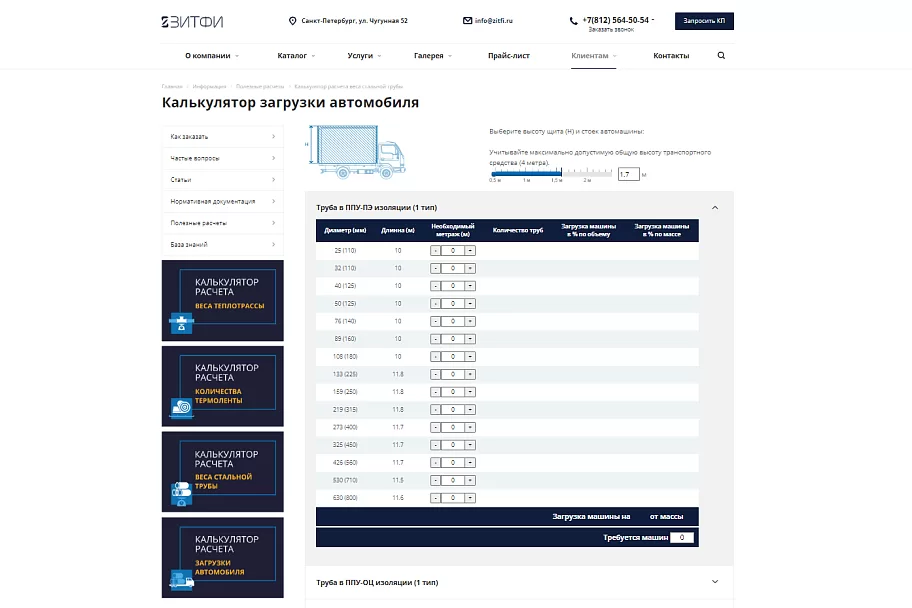Click the location pin icon by address
The height and width of the screenshot is (608, 912).
pos(292,21)
